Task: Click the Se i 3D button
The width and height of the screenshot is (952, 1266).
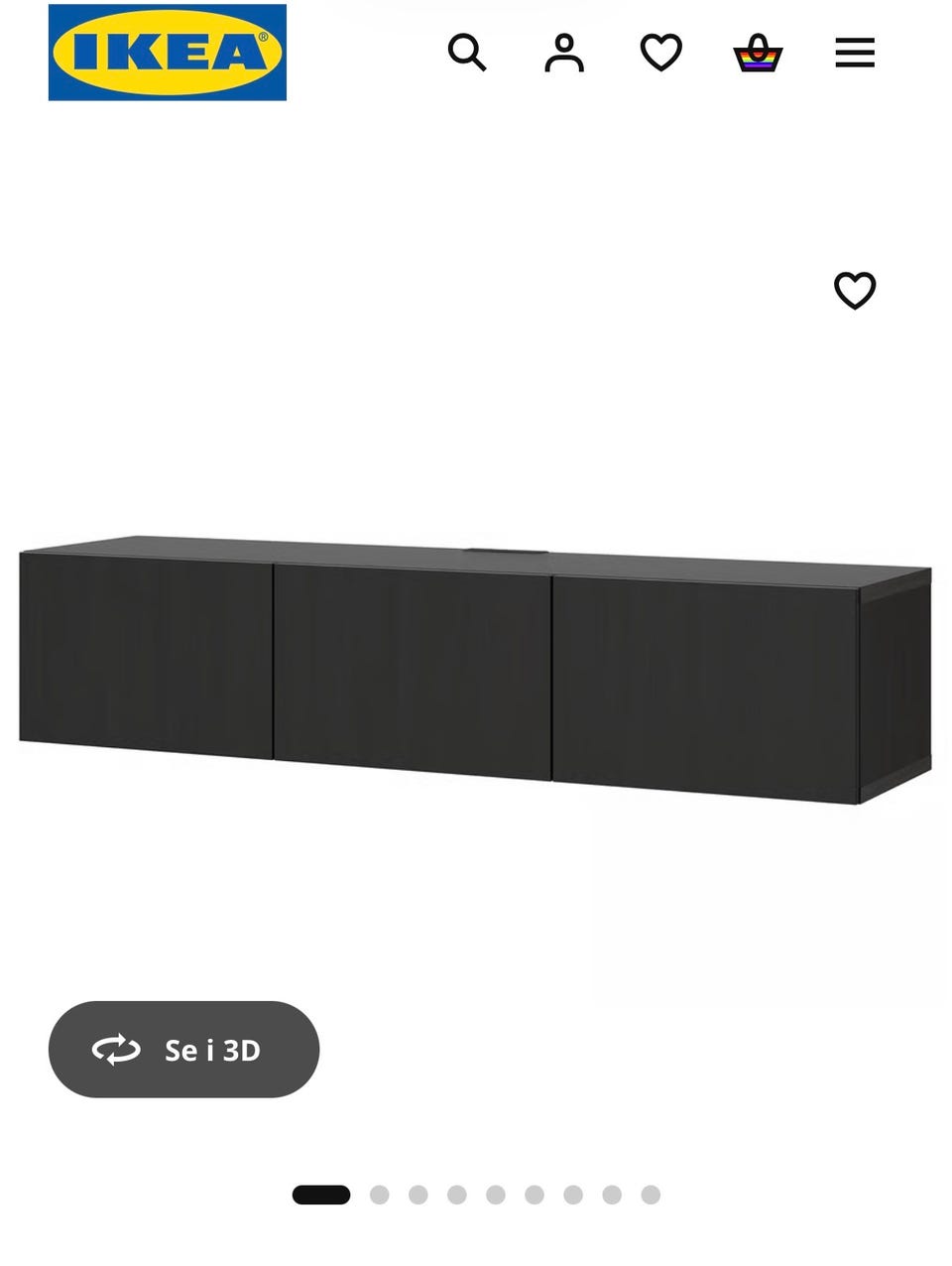Action: [183, 1050]
